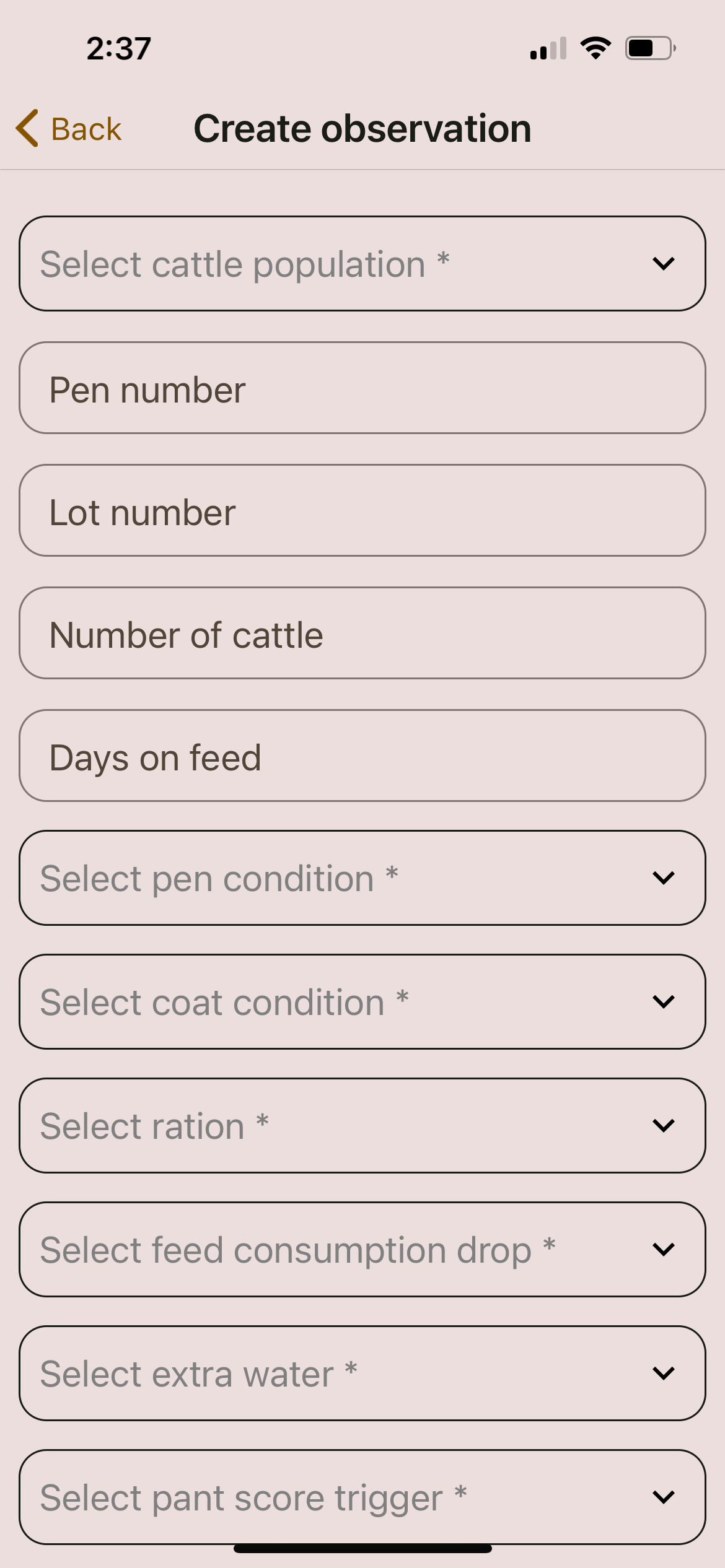Click the ration chevron arrow
The width and height of the screenshot is (725, 1568).
point(663,1126)
